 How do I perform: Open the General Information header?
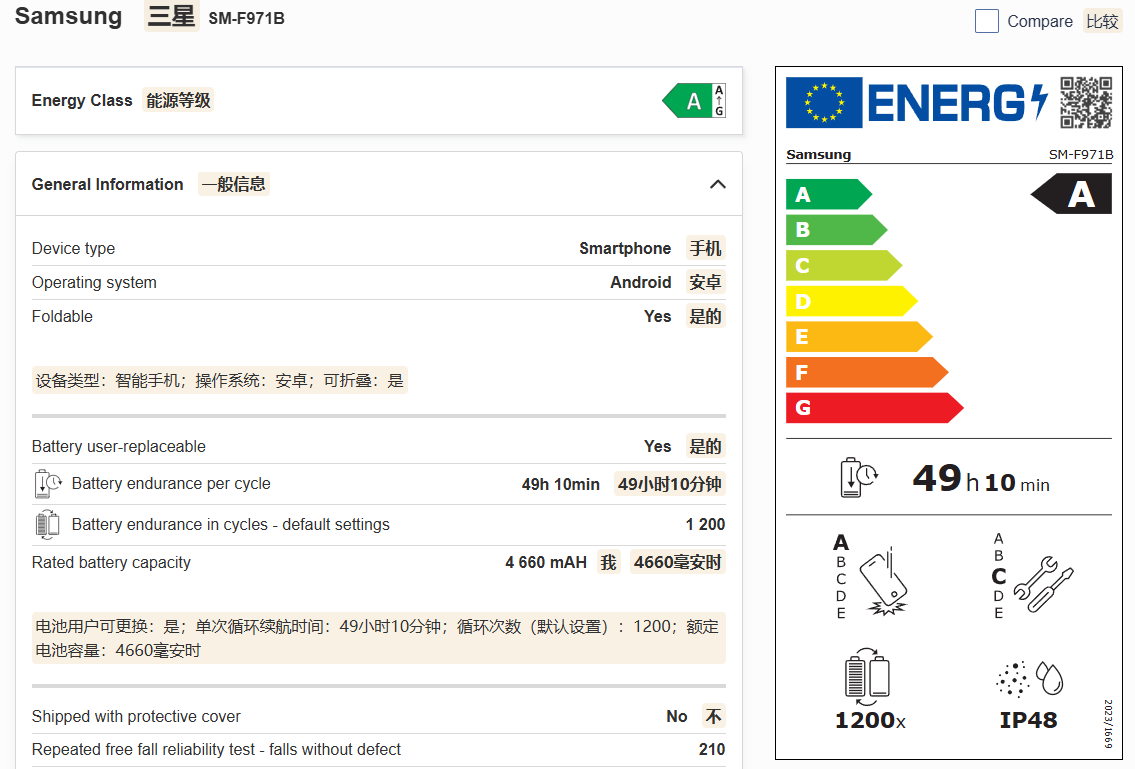pyautogui.click(x=379, y=184)
